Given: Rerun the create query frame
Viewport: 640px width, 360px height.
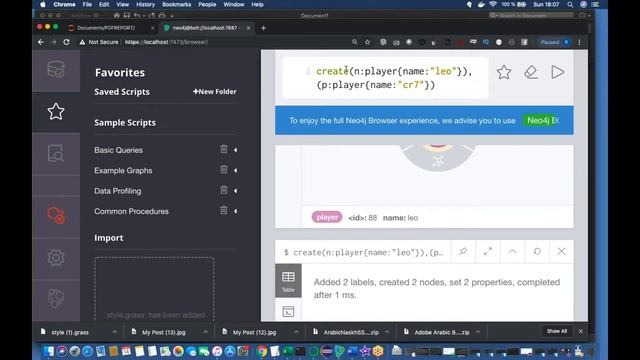Looking at the screenshot, I should [x=537, y=251].
